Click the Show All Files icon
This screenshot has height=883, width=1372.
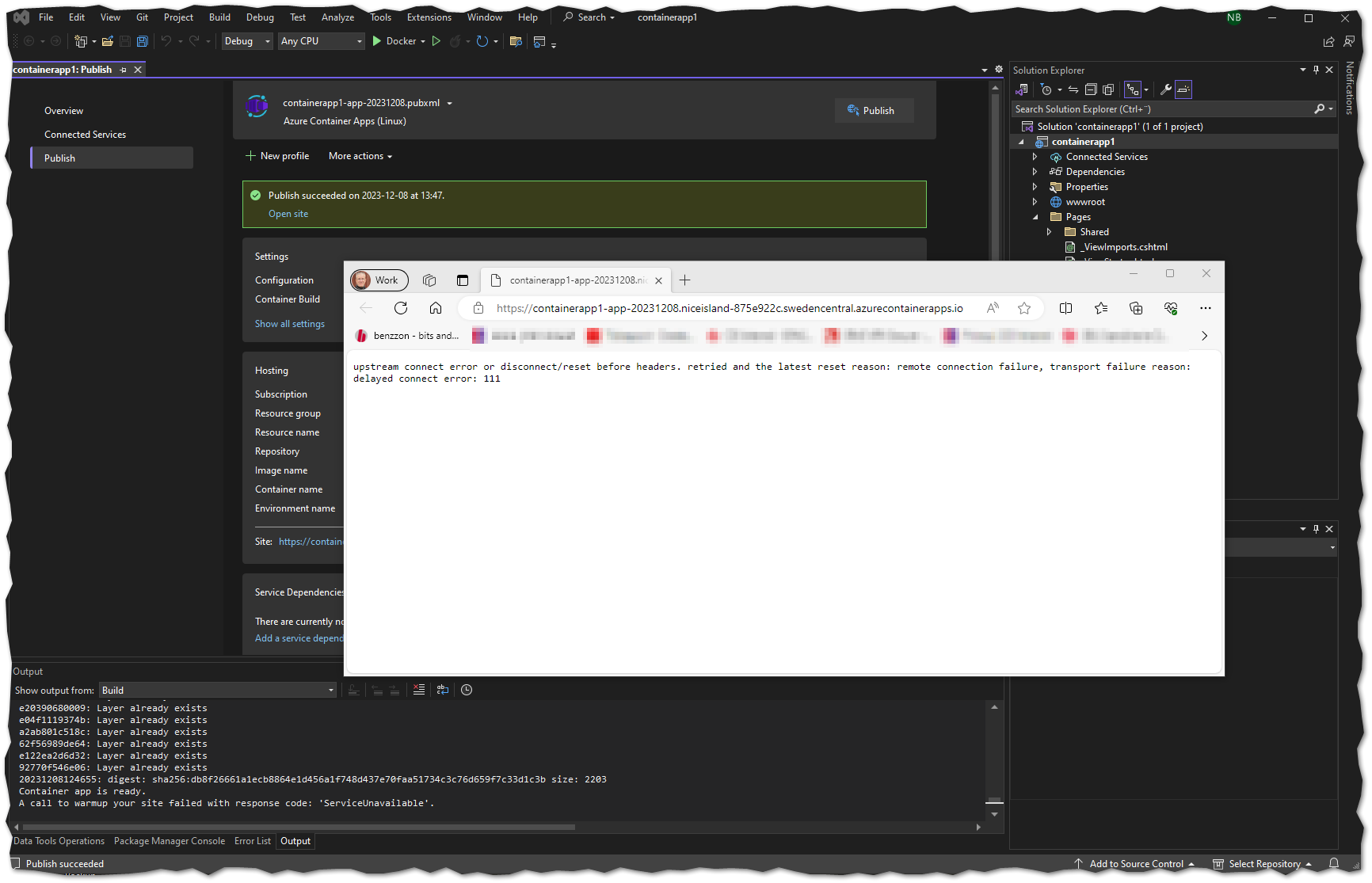pyautogui.click(x=1108, y=89)
